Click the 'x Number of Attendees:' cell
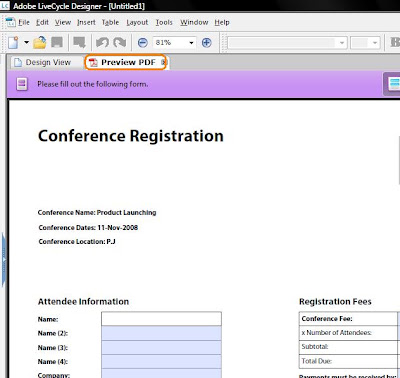This screenshot has width=400, height=378. (348, 333)
